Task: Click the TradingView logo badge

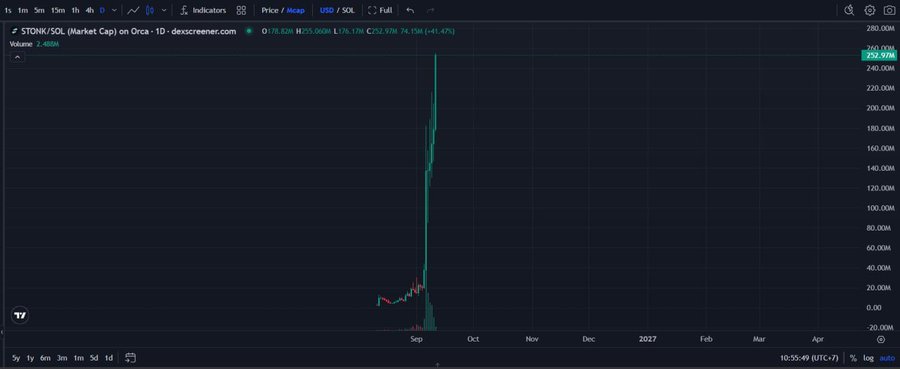Action: coord(20,315)
